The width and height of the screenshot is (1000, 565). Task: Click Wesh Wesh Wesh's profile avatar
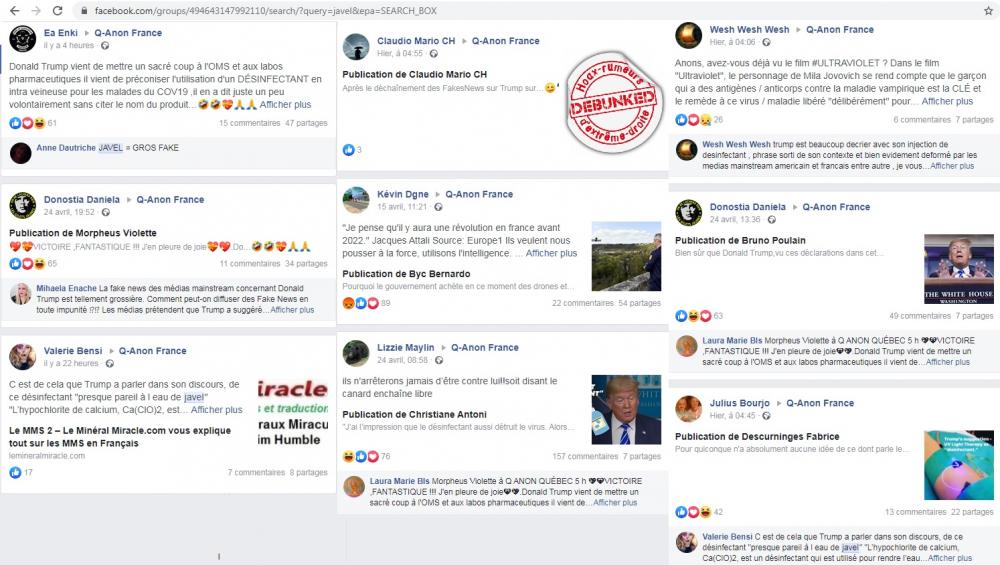[x=689, y=36]
